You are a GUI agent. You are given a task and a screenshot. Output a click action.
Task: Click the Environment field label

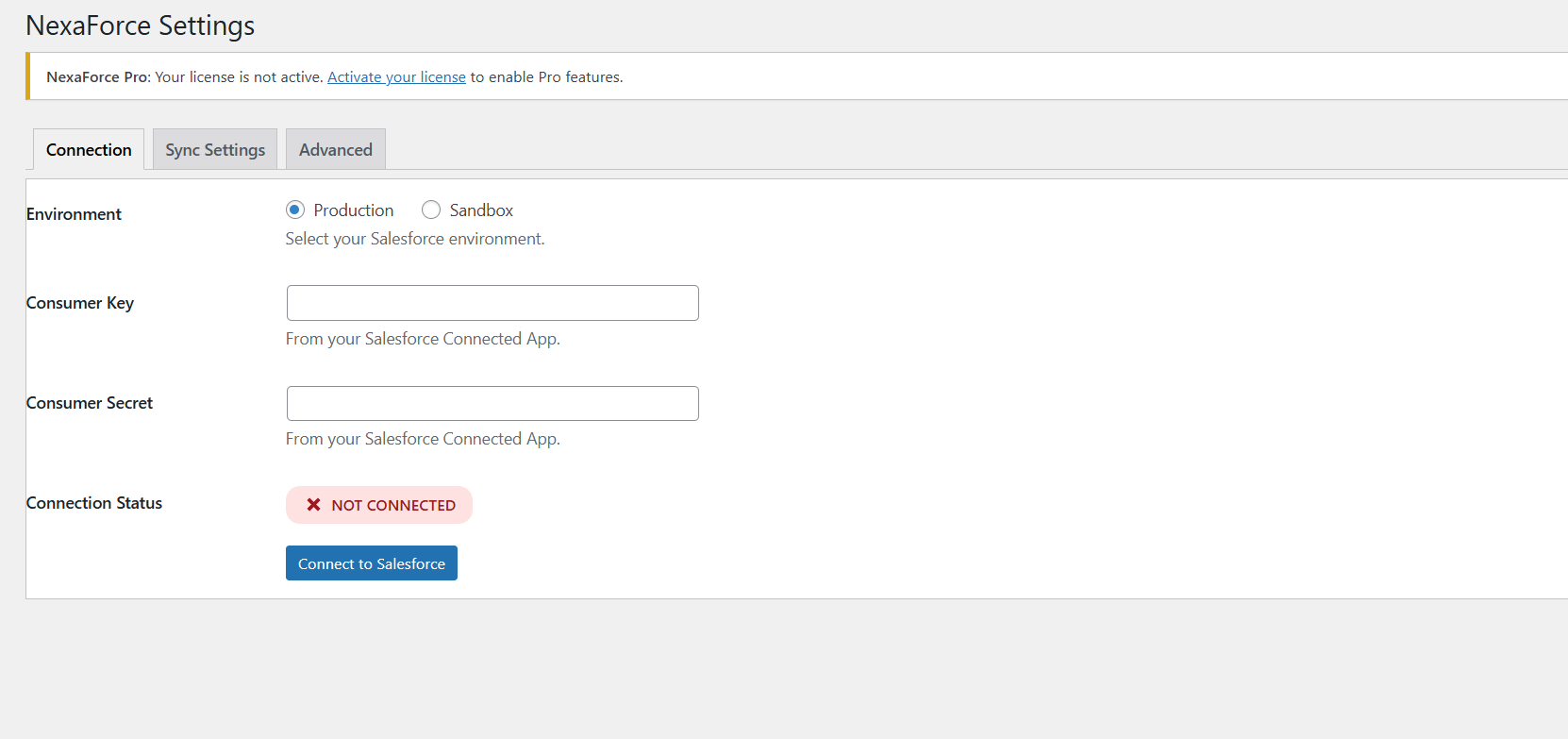tap(74, 214)
